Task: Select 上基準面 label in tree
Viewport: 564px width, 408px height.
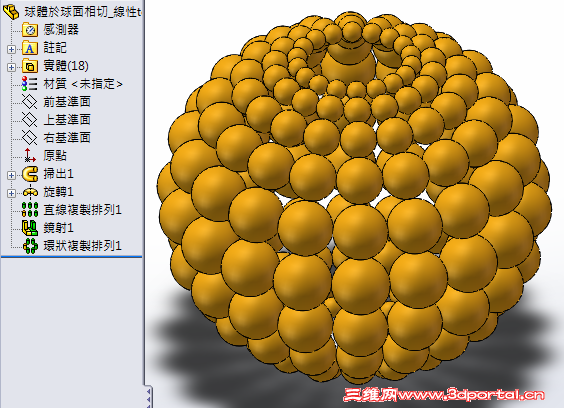Action: (x=67, y=120)
